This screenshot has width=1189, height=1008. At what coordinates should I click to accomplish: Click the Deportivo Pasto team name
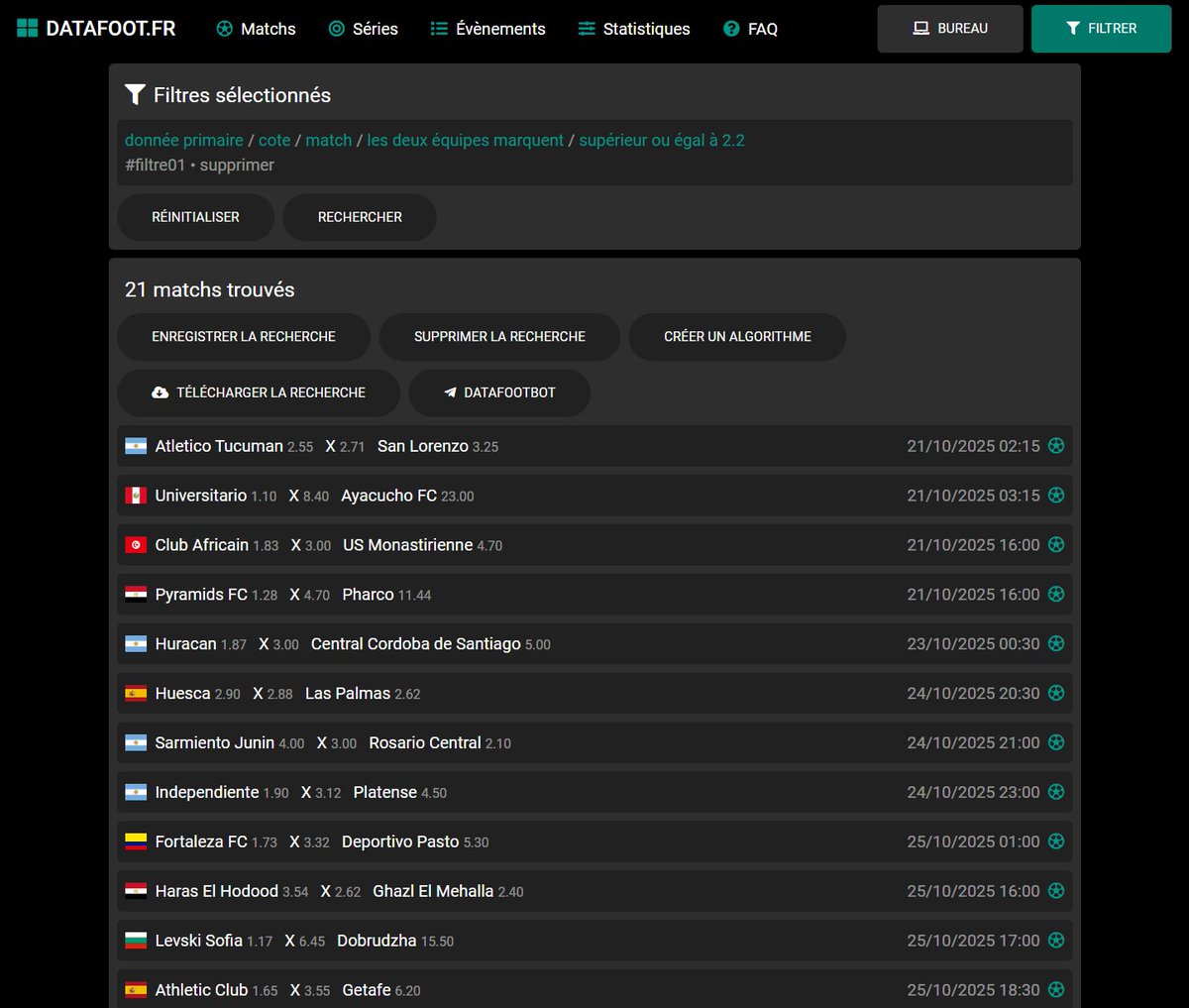pos(400,841)
